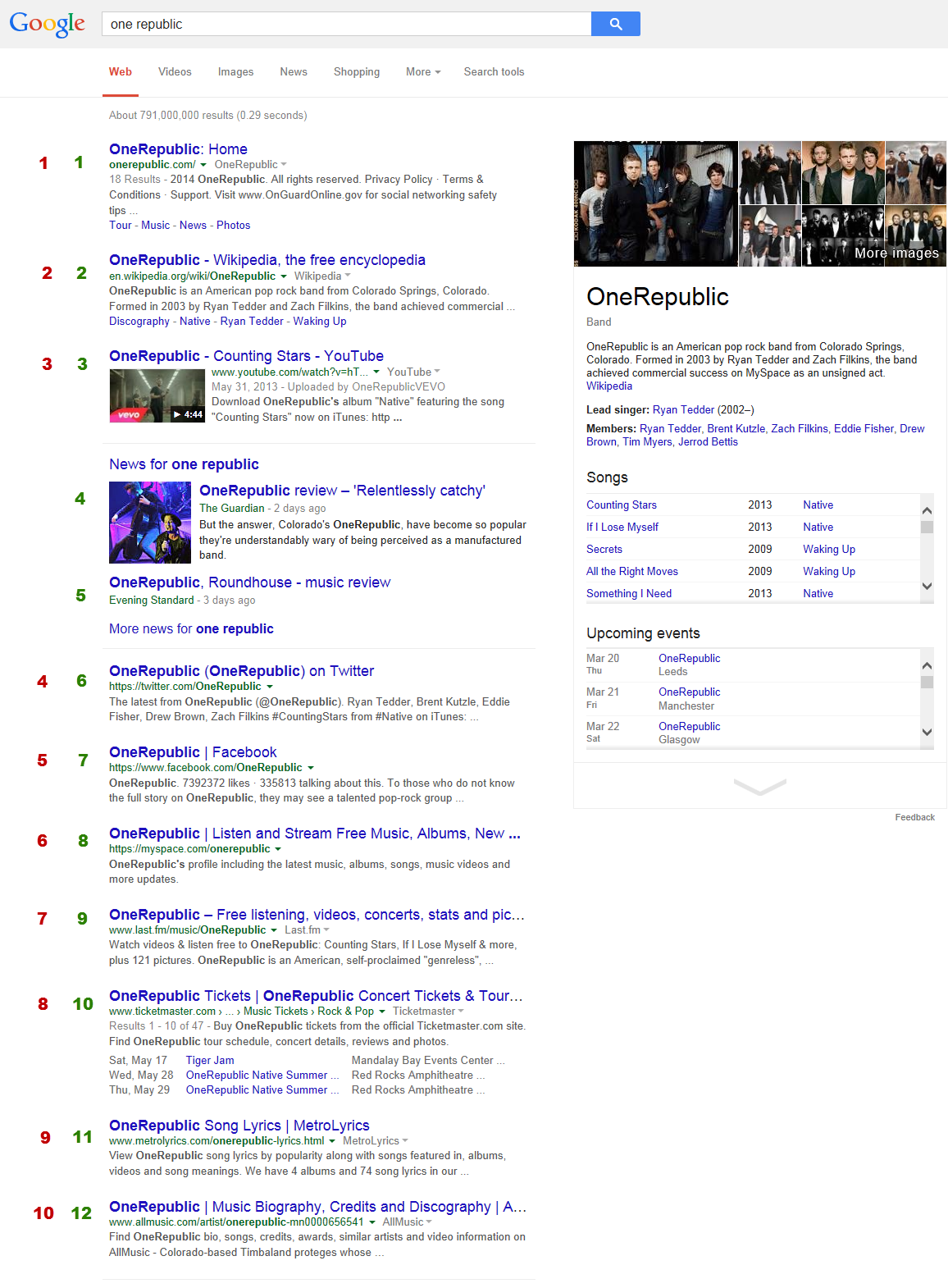Open the Mar 20 Leeds event
Image resolution: width=948 pixels, height=1288 pixels.
(689, 659)
